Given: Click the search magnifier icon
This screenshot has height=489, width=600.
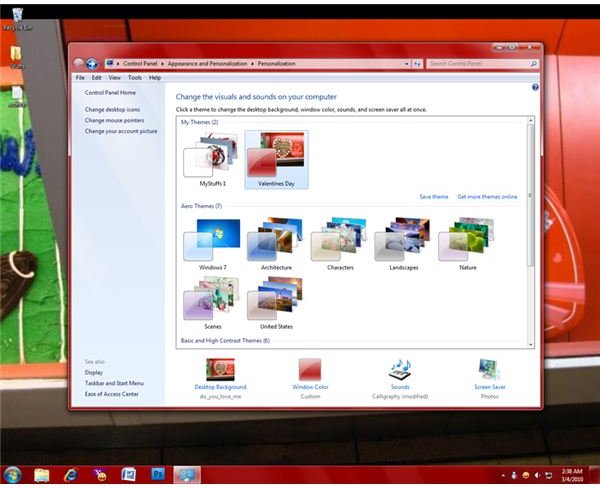Looking at the screenshot, I should (533, 64).
